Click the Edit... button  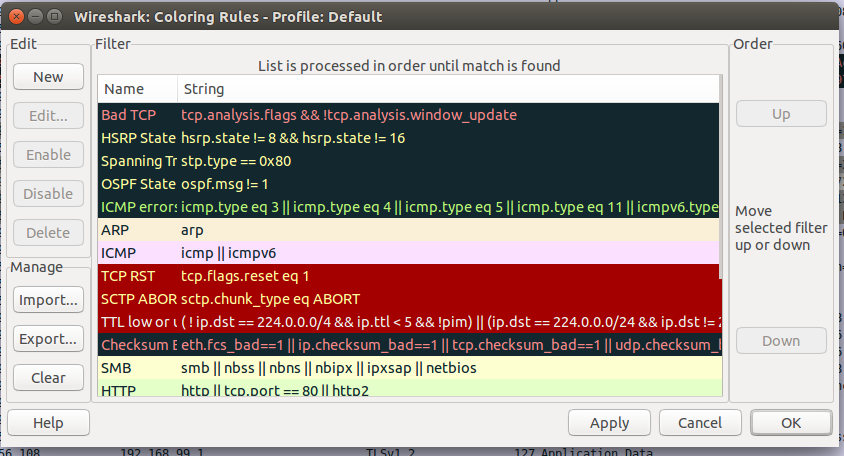coord(48,116)
